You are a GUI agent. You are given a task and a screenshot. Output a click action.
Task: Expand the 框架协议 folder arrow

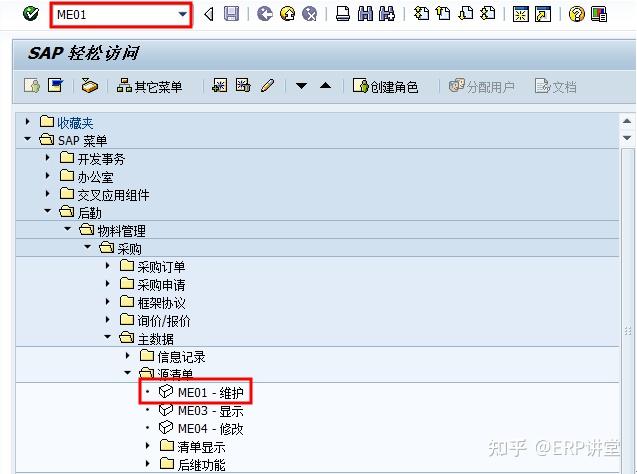tap(108, 301)
